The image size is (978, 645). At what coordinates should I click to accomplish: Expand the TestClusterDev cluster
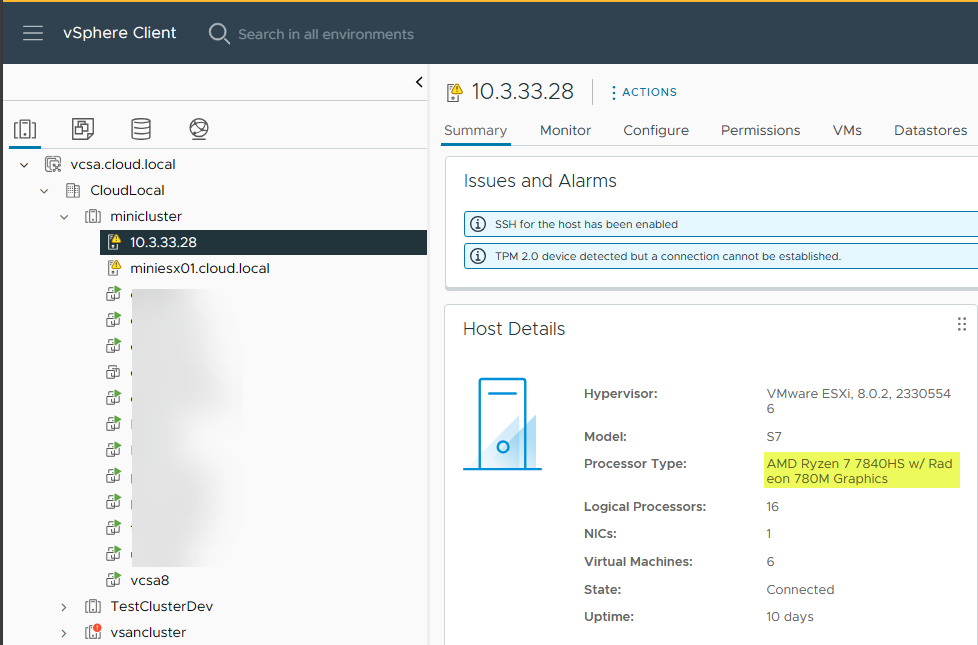point(64,606)
